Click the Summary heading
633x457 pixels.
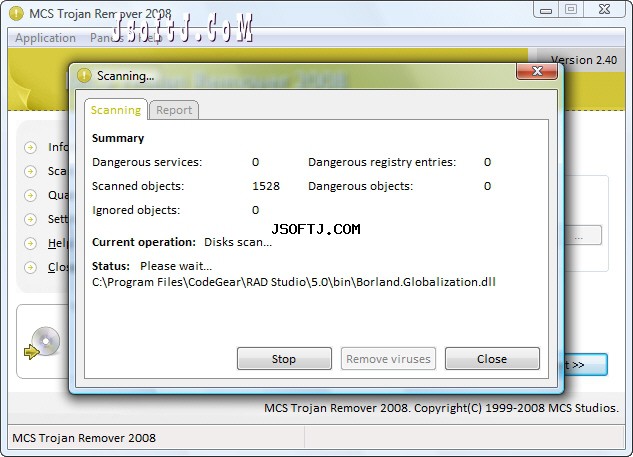tap(118, 138)
